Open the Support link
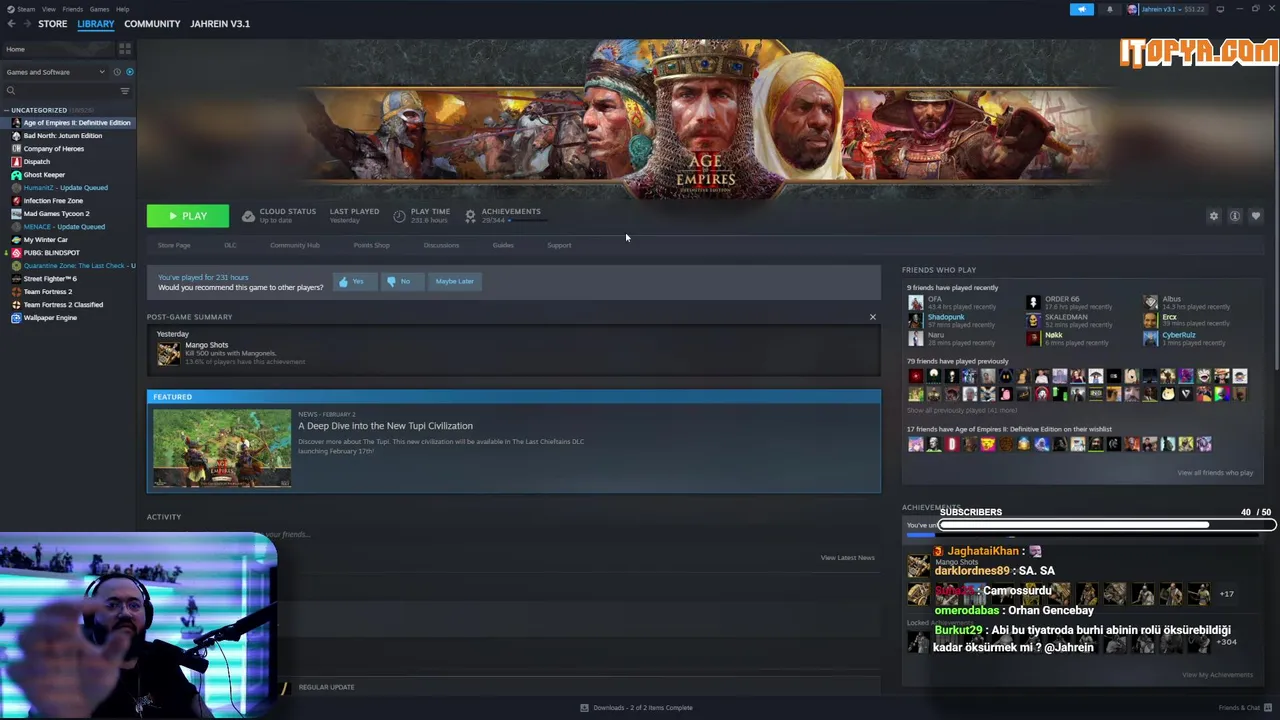 [x=559, y=245]
